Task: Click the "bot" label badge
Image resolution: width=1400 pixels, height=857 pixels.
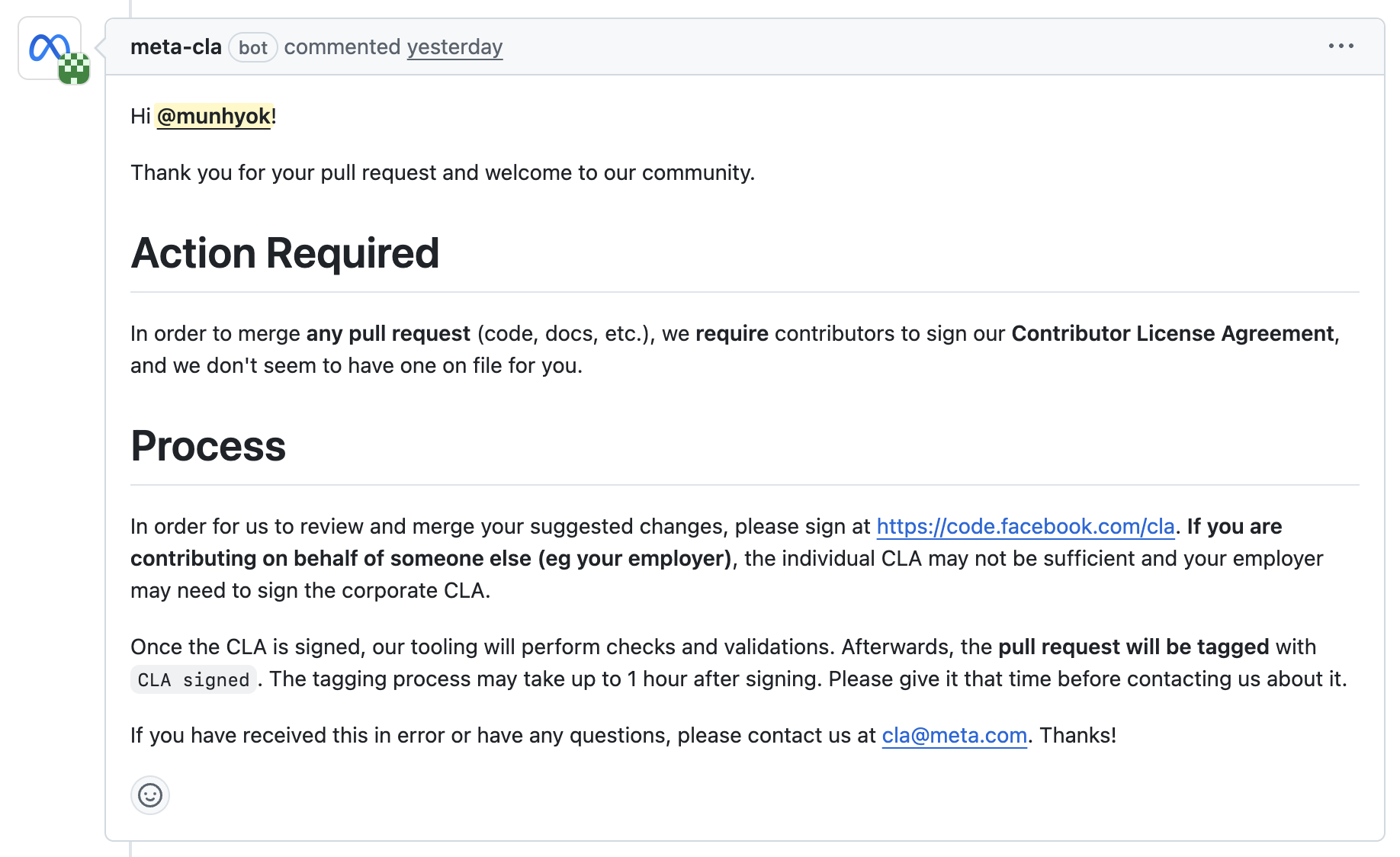Action: coord(252,48)
